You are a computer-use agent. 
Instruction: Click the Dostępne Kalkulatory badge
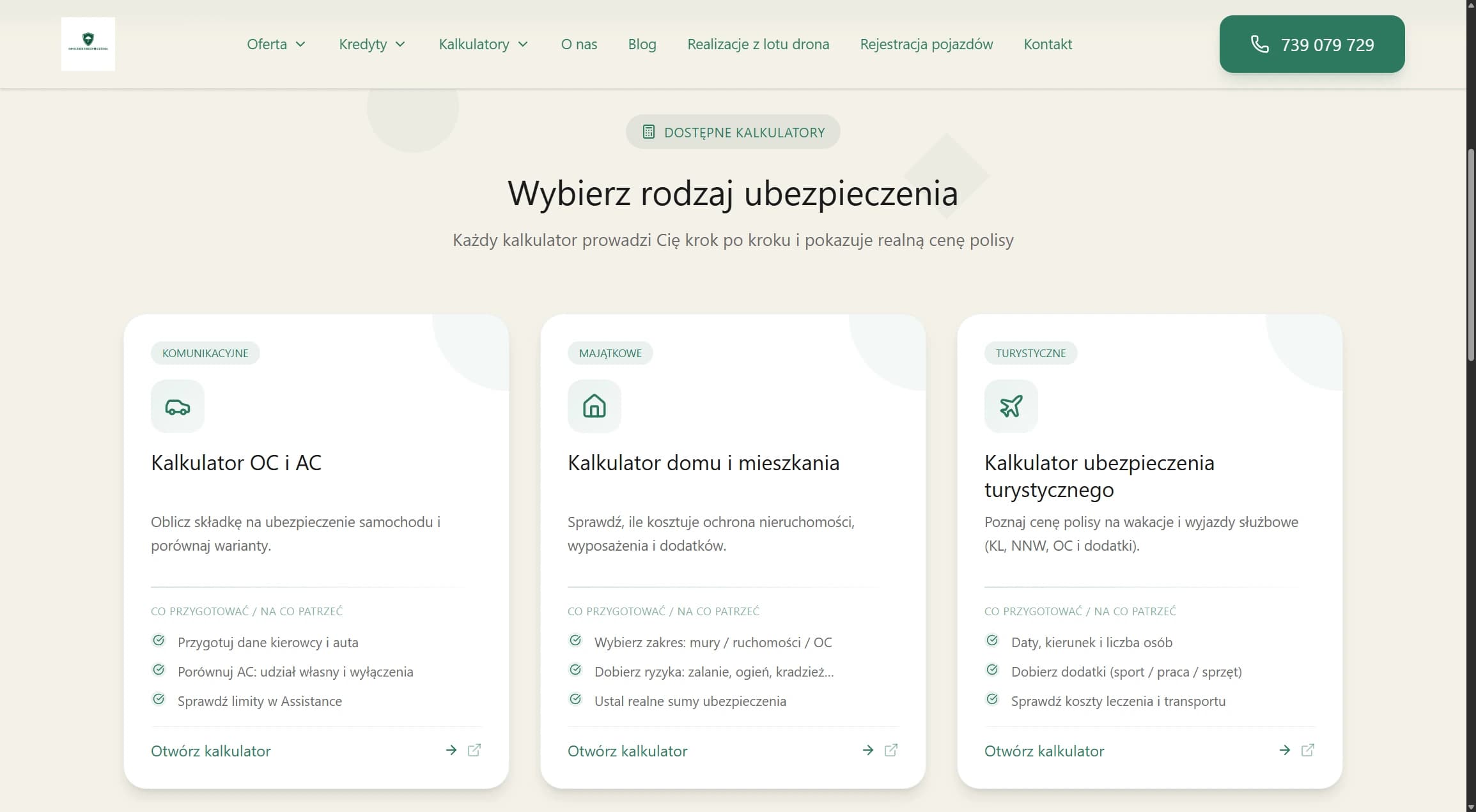coord(733,132)
